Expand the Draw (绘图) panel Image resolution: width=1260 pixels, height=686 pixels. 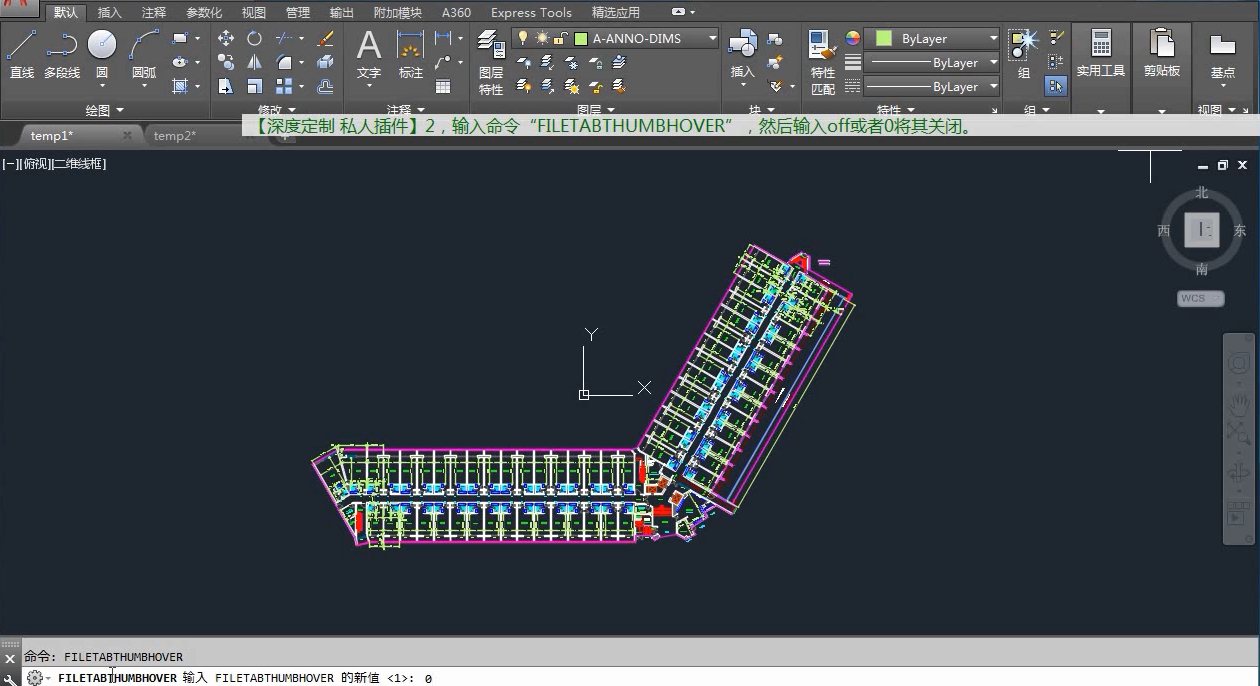104,110
